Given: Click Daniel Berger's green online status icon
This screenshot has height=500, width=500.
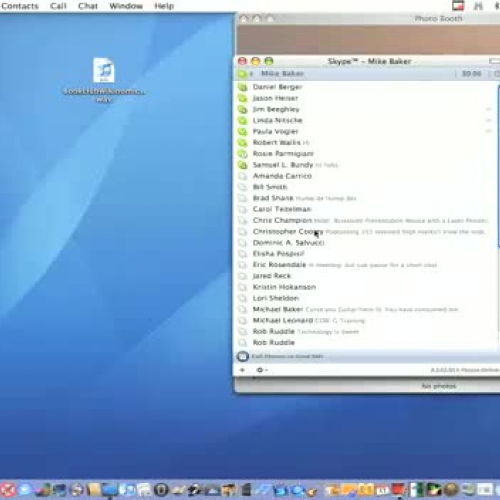Looking at the screenshot, I should 243,87.
